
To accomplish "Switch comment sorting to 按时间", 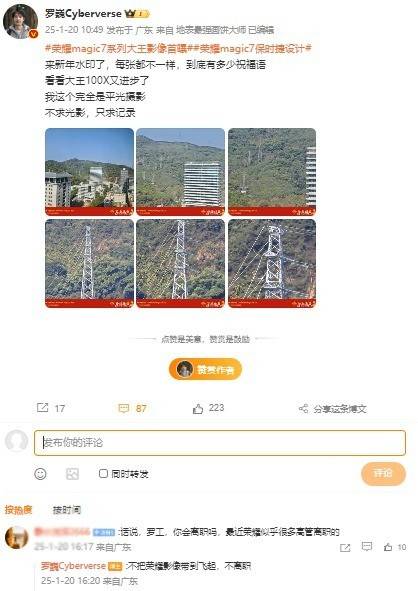I will 67,510.
